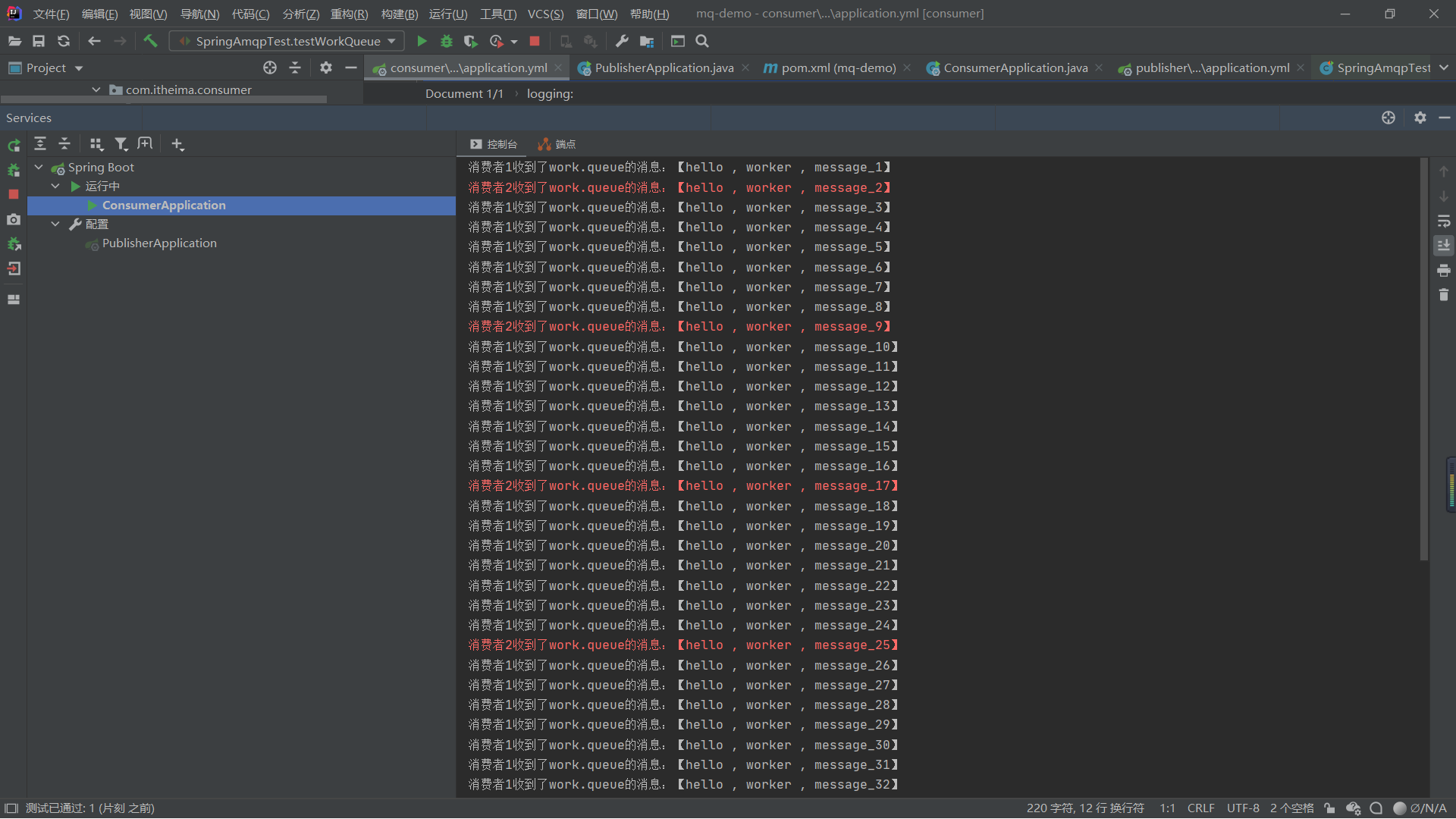Click the print console output icon
The height and width of the screenshot is (819, 1456).
[1444, 270]
